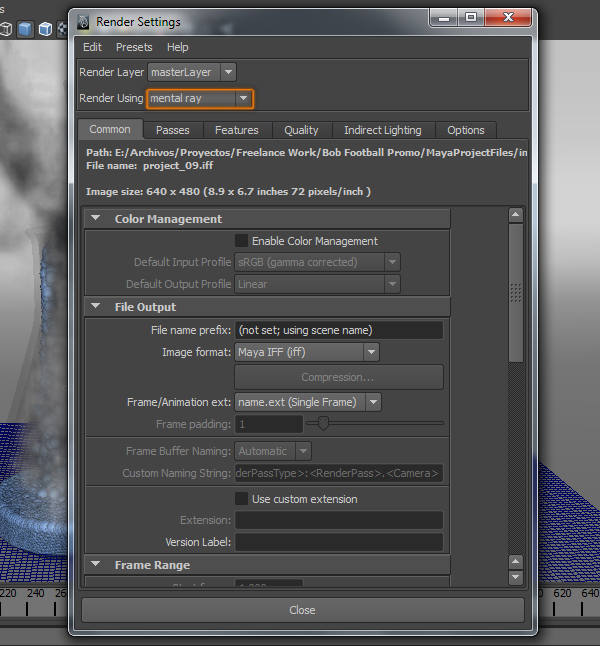Collapse the Color Management section arrow
Viewport: 600px width, 646px height.
click(x=96, y=219)
